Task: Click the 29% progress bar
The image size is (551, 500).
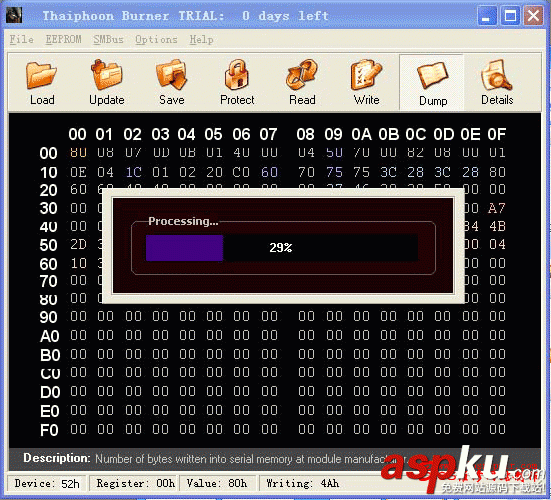Action: [282, 248]
